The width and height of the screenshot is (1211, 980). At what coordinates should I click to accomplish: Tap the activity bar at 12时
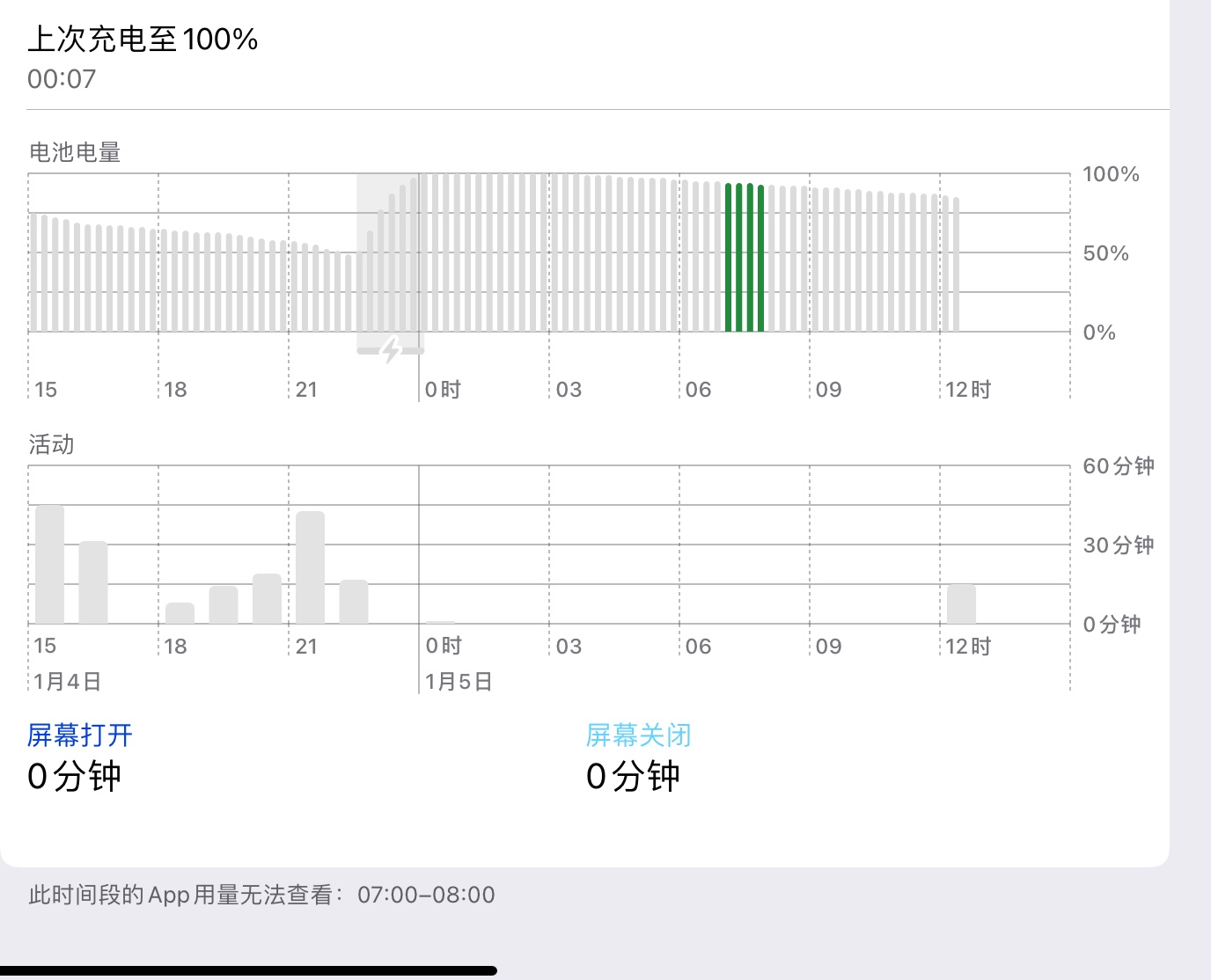pos(961,603)
